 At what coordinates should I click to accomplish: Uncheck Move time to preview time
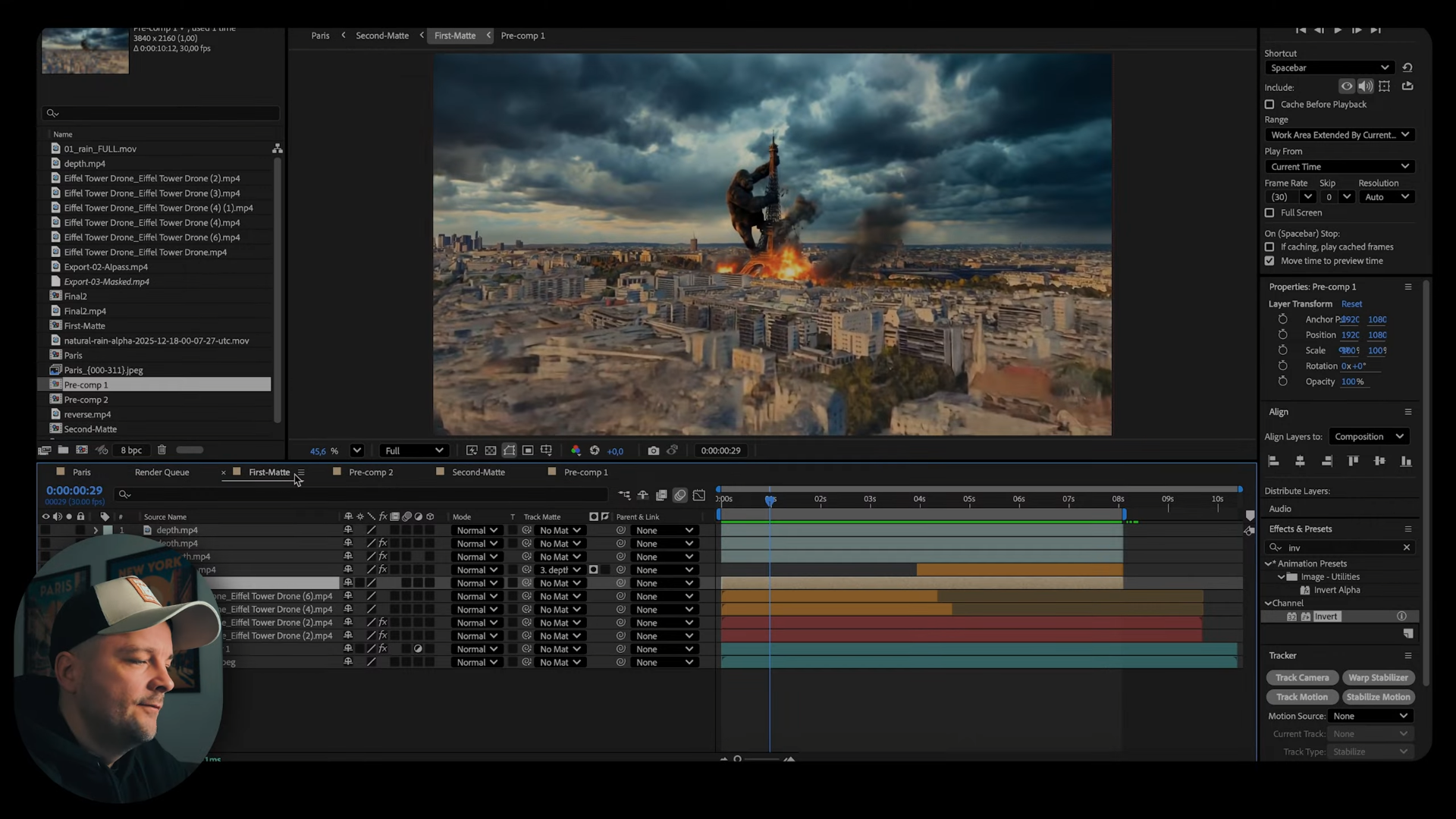tap(1269, 261)
